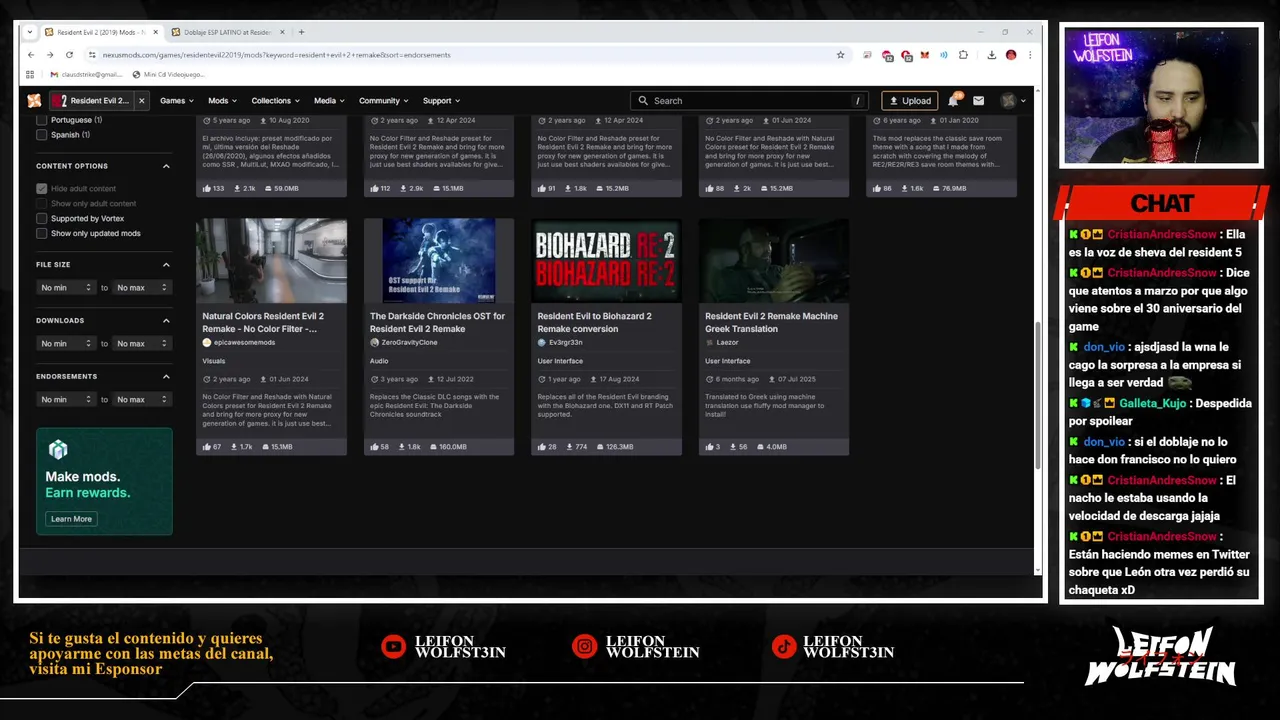Click the browser back arrow

(31, 55)
